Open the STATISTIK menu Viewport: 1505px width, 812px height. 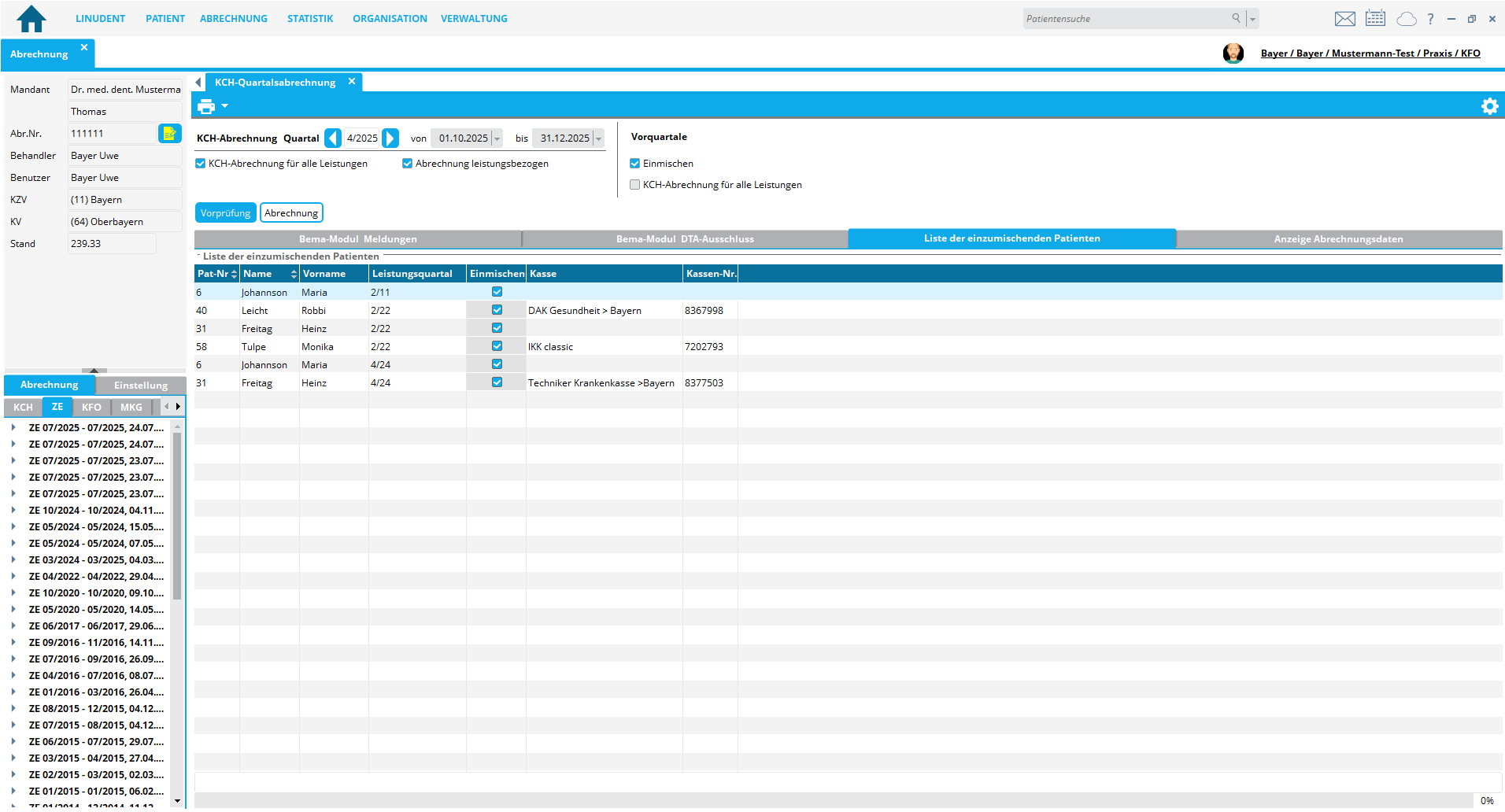(x=309, y=19)
